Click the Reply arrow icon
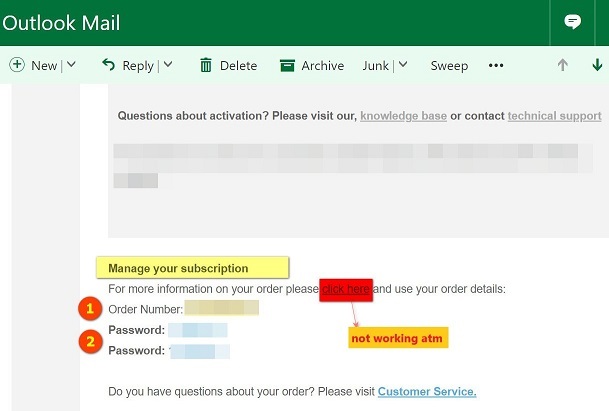Viewport: 609px width, 411px height. (109, 65)
